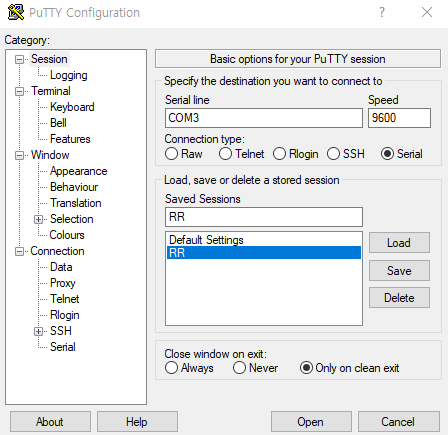Open the SSH category in tree

(x=61, y=331)
